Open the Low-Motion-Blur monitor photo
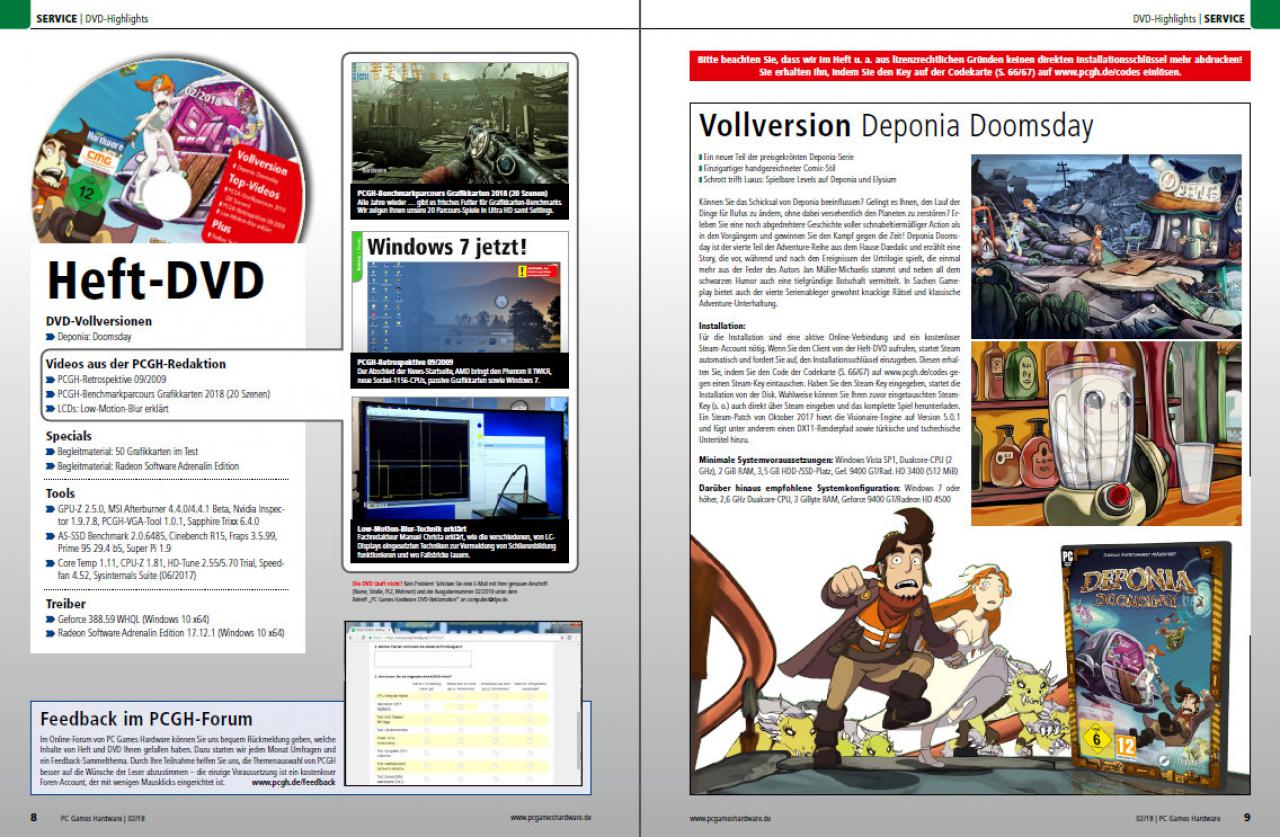1280x837 pixels. pos(460,459)
